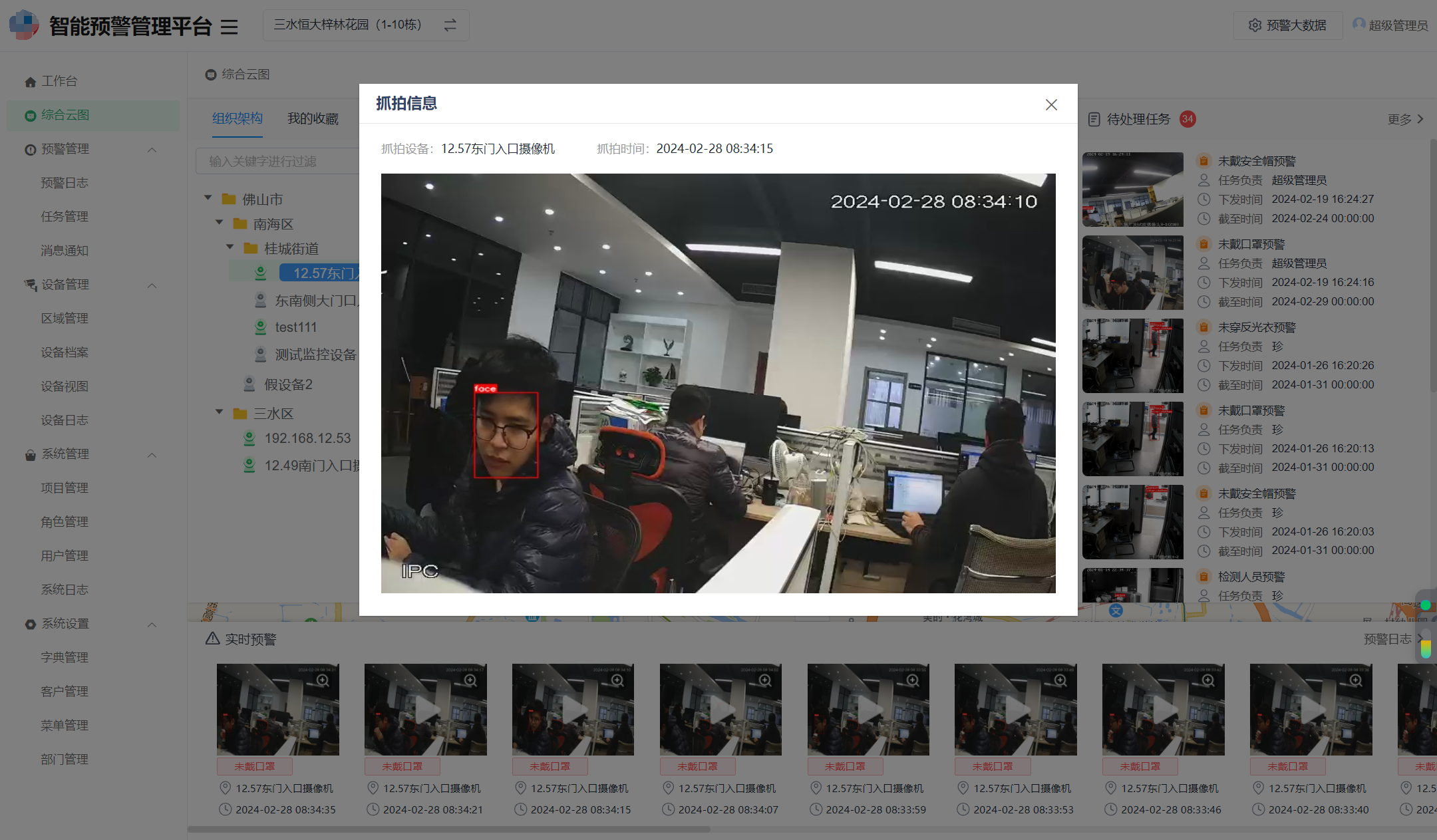
Task: Open the project selector 三水恒大梓林花园
Action: (366, 25)
